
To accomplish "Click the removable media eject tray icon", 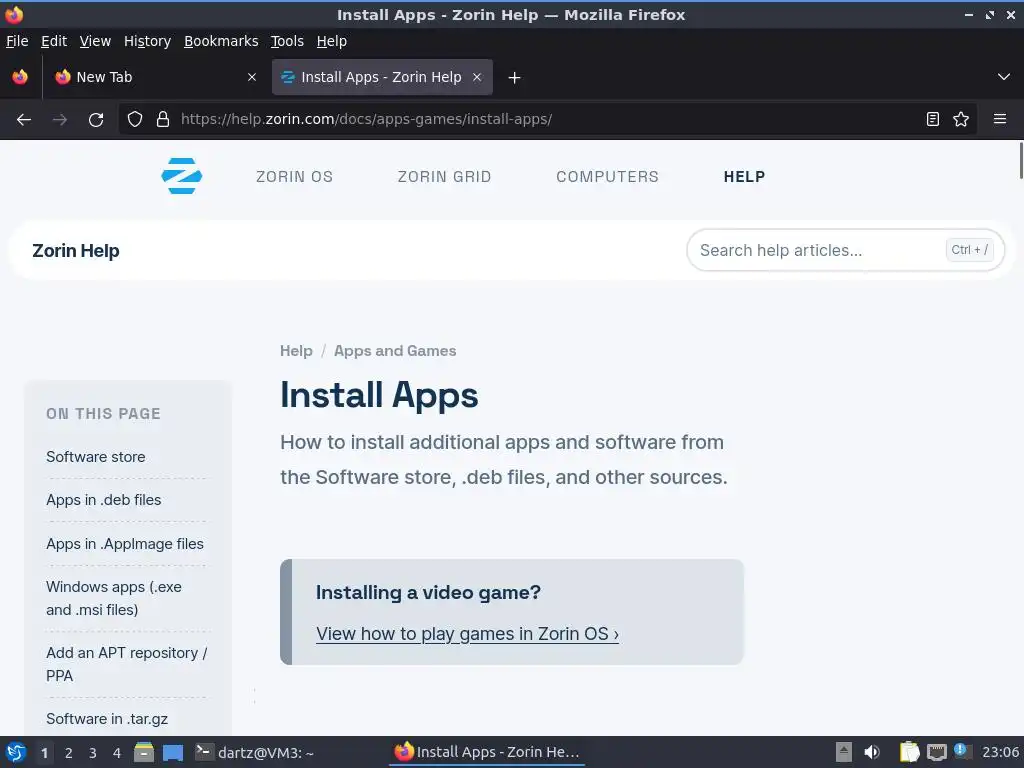I will coord(844,752).
